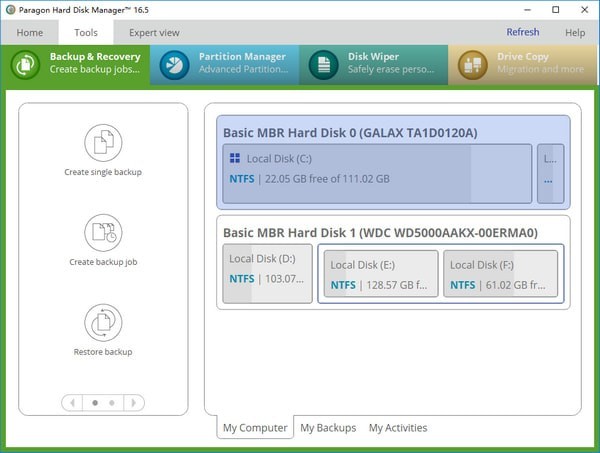Select Basic MBR Hard Disk 1 header
Screen dimensions: 600x453
(380, 233)
